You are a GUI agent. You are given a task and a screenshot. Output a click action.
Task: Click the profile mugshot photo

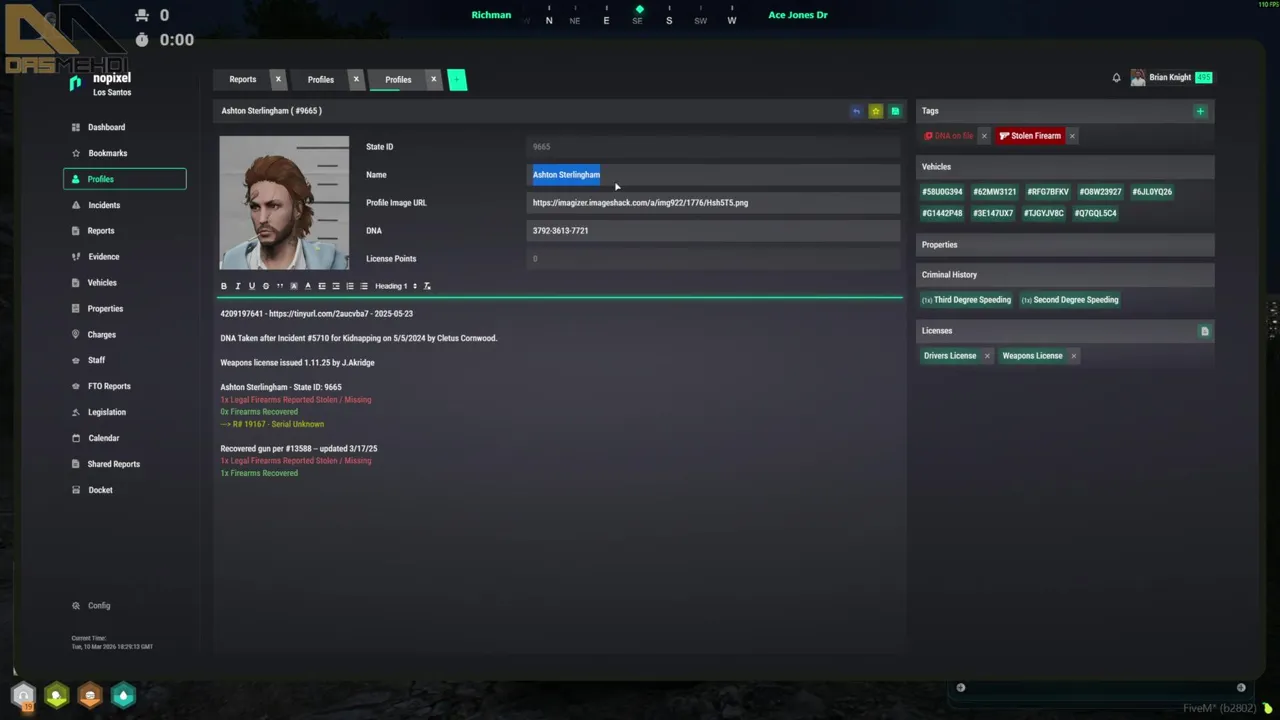[284, 203]
